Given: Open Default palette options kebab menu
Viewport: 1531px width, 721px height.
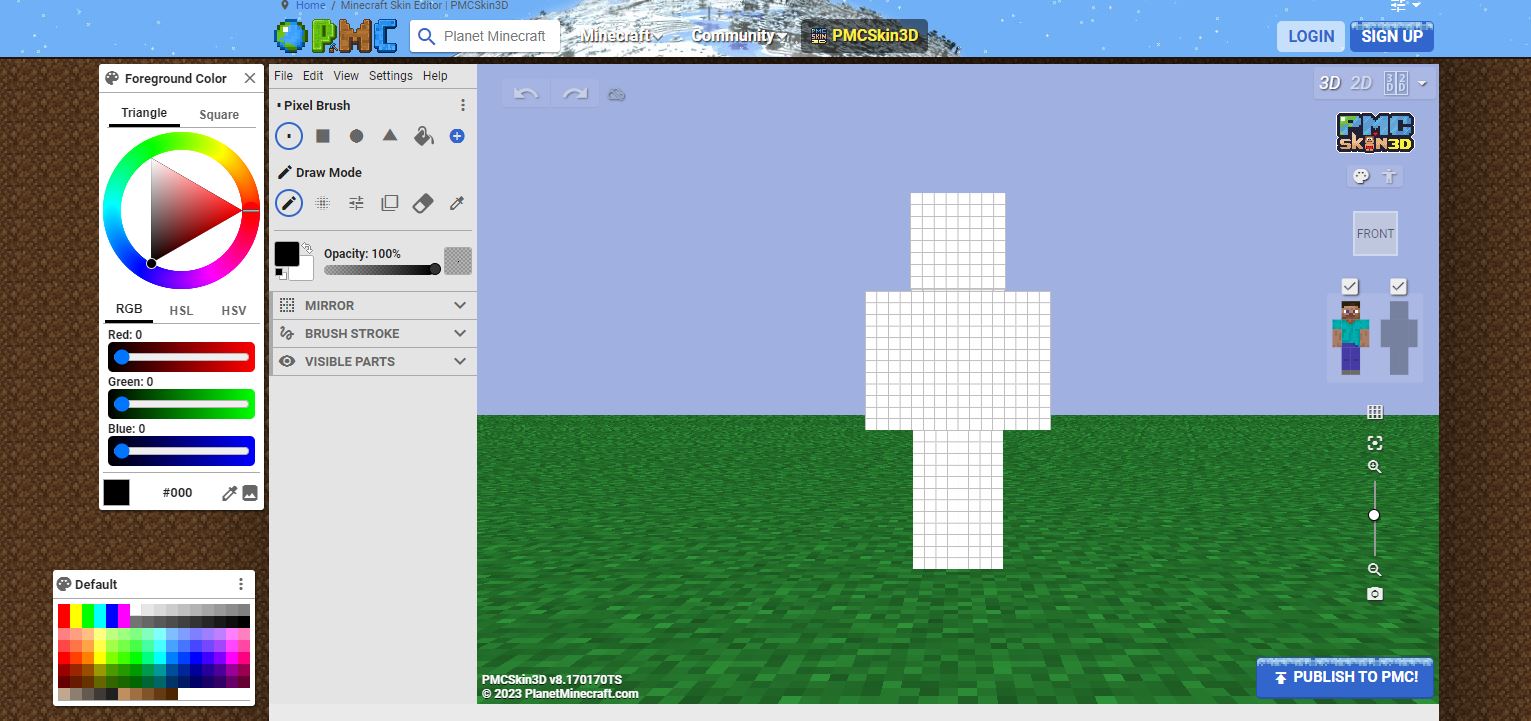Looking at the screenshot, I should click(x=241, y=584).
